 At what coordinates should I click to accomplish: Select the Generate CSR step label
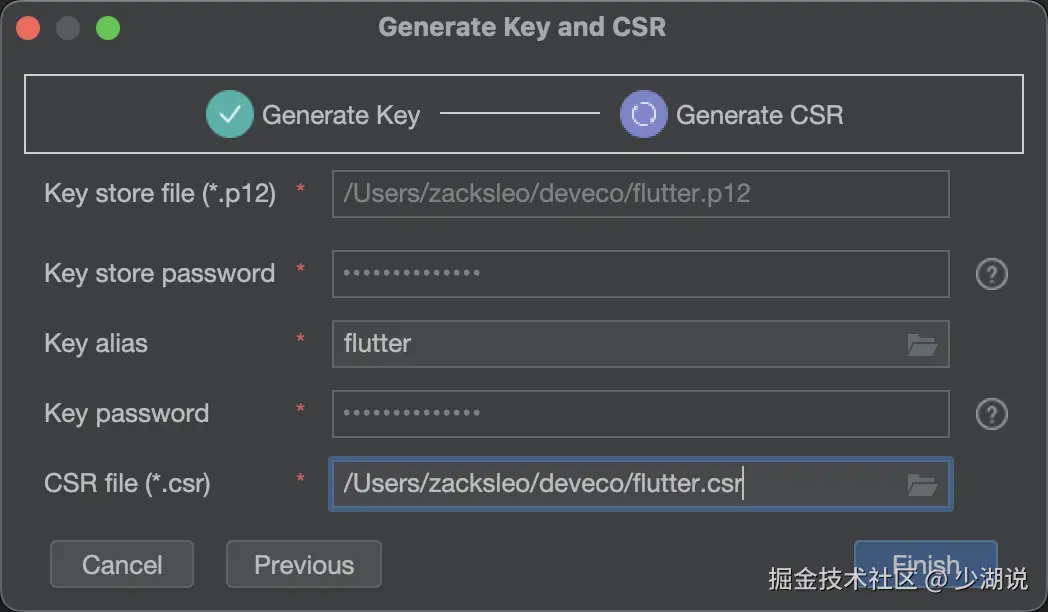760,115
